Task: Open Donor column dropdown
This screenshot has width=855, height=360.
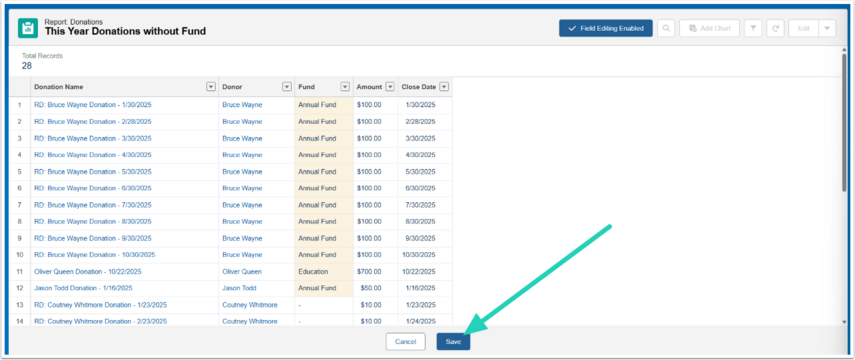Action: tap(287, 87)
